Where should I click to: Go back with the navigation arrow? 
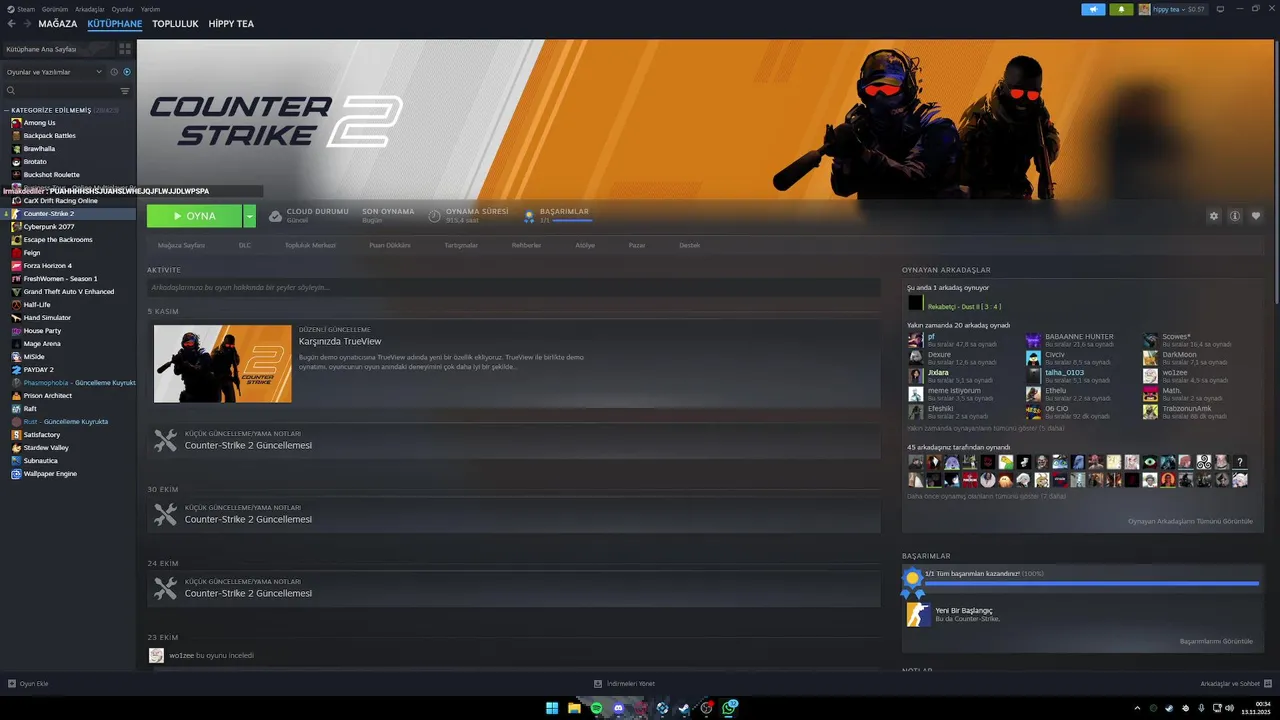coord(11,24)
